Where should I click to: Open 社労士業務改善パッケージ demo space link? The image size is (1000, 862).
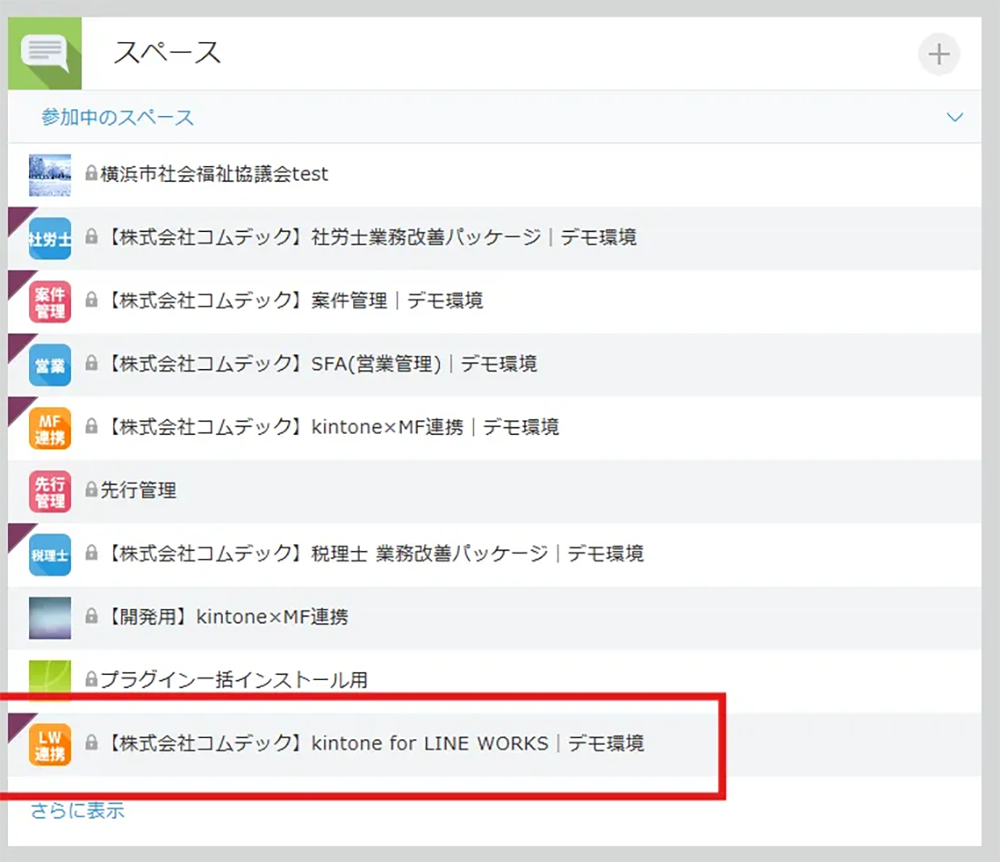point(371,237)
